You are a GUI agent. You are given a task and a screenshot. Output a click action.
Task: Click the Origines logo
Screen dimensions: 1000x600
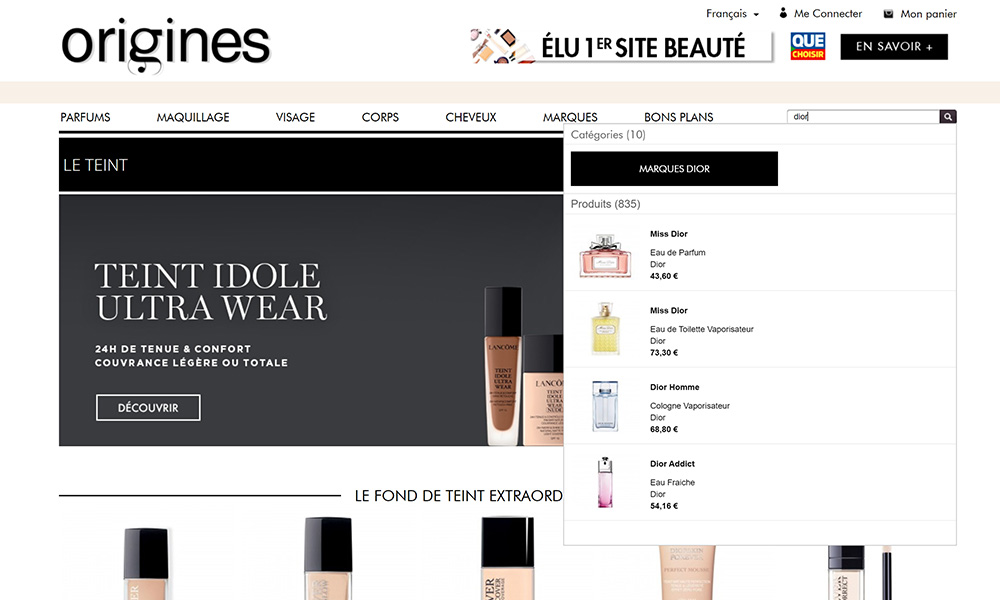point(166,46)
